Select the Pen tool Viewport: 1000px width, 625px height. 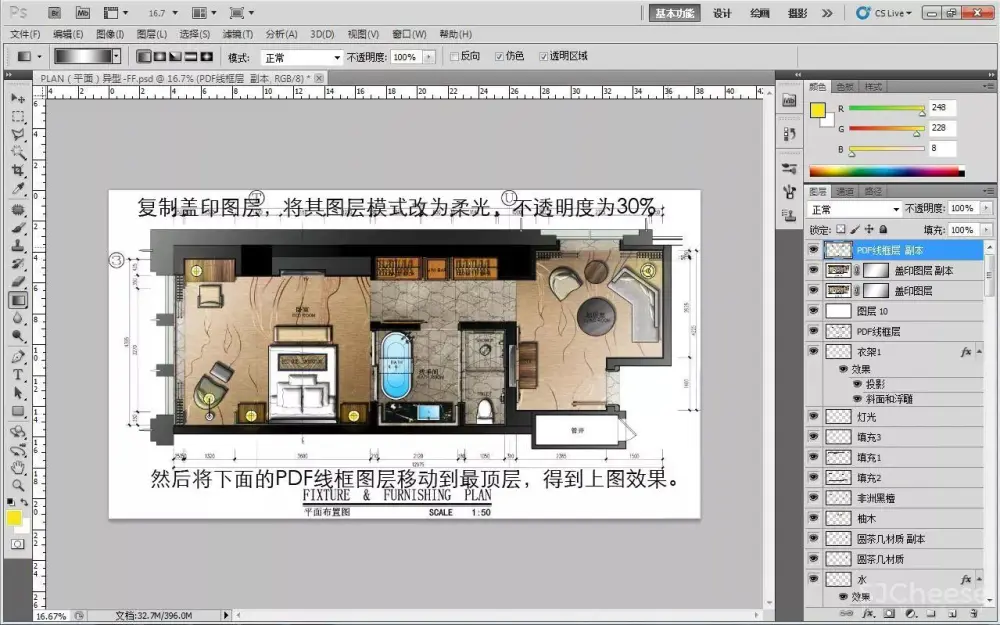(18, 357)
